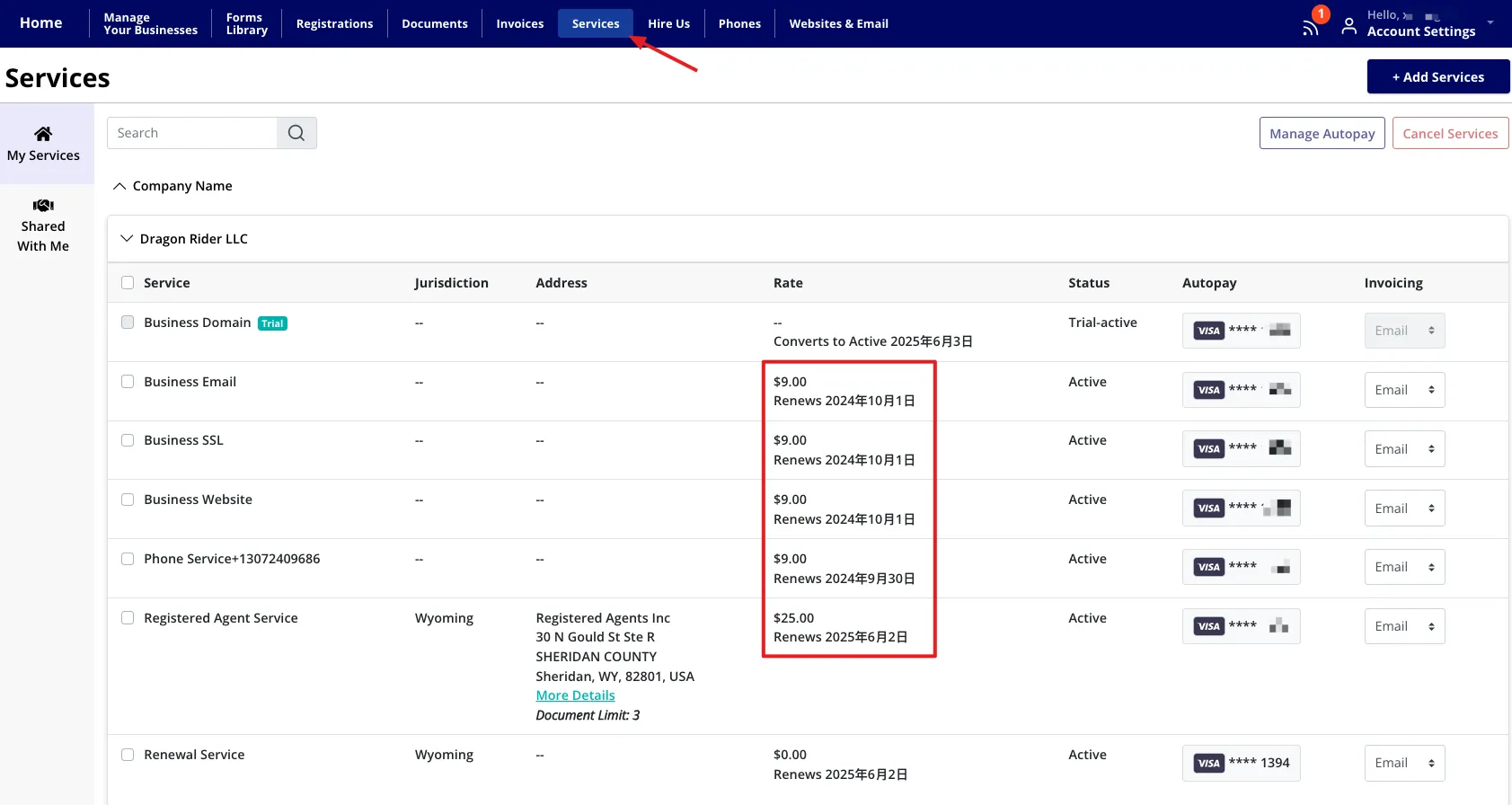Viewport: 1512px width, 805px height.
Task: Open invoicing dropdown for Business SSL
Action: tap(1403, 449)
